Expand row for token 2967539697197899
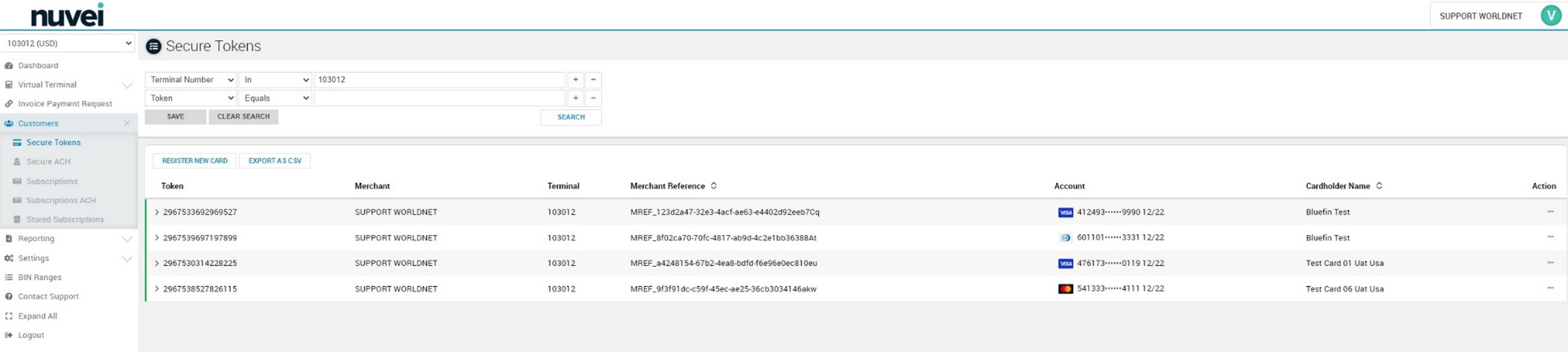 (157, 237)
